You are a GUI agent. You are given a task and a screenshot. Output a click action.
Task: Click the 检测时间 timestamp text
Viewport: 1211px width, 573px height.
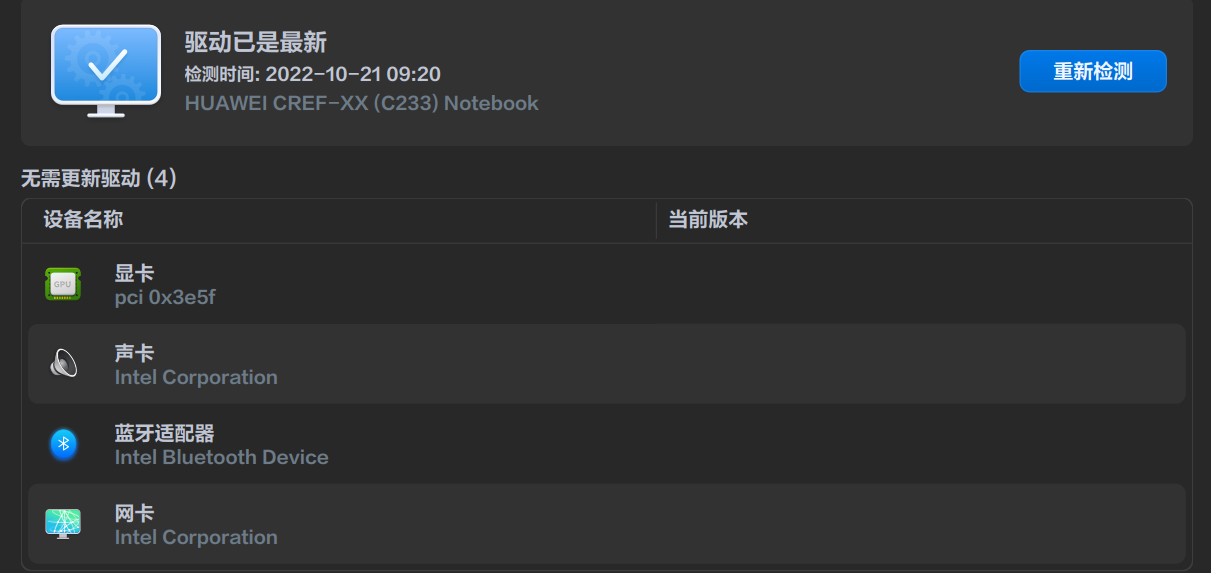click(312, 74)
